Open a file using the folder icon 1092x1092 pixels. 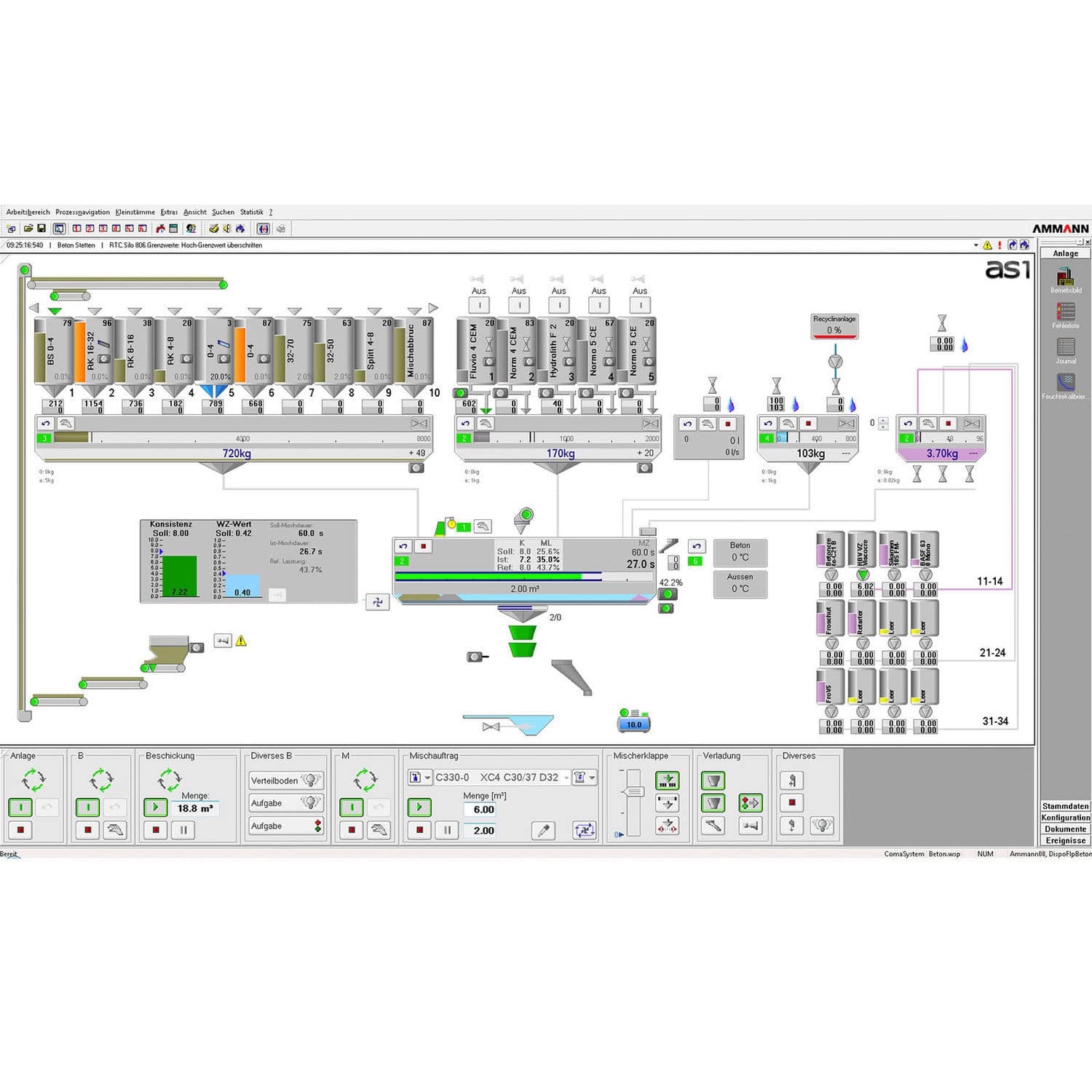click(x=29, y=229)
